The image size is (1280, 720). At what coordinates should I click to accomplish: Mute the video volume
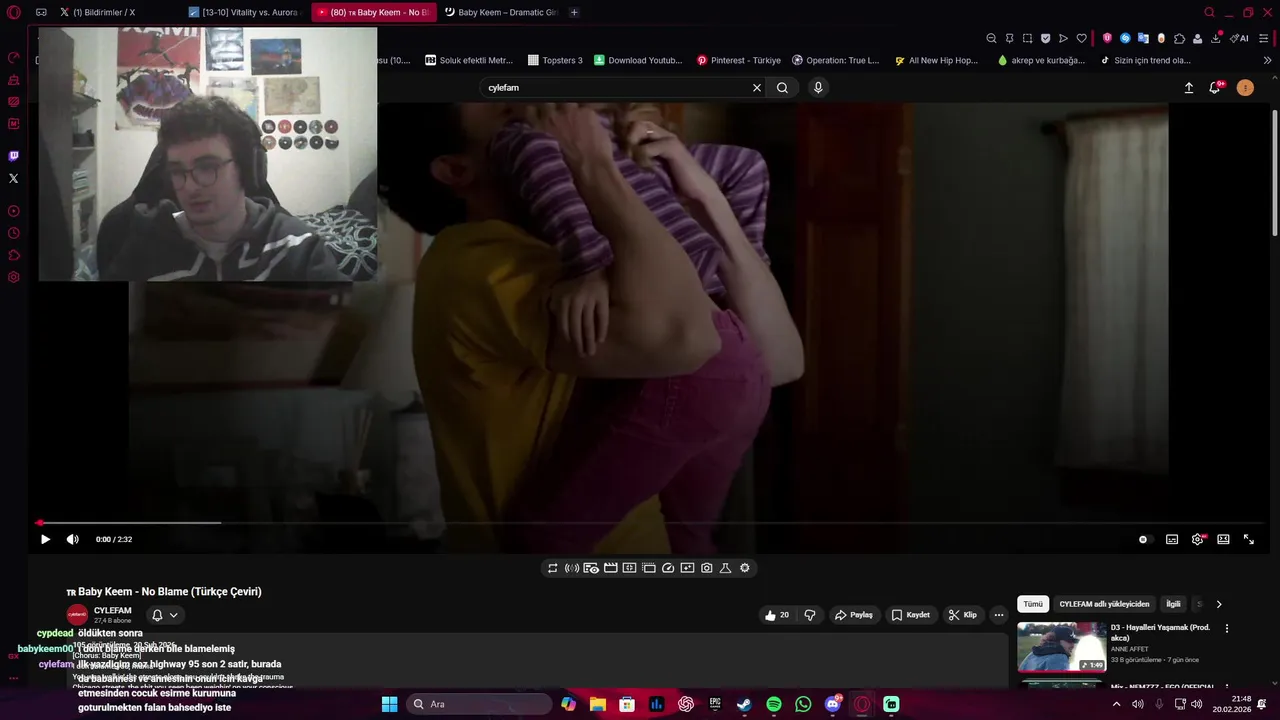72,539
